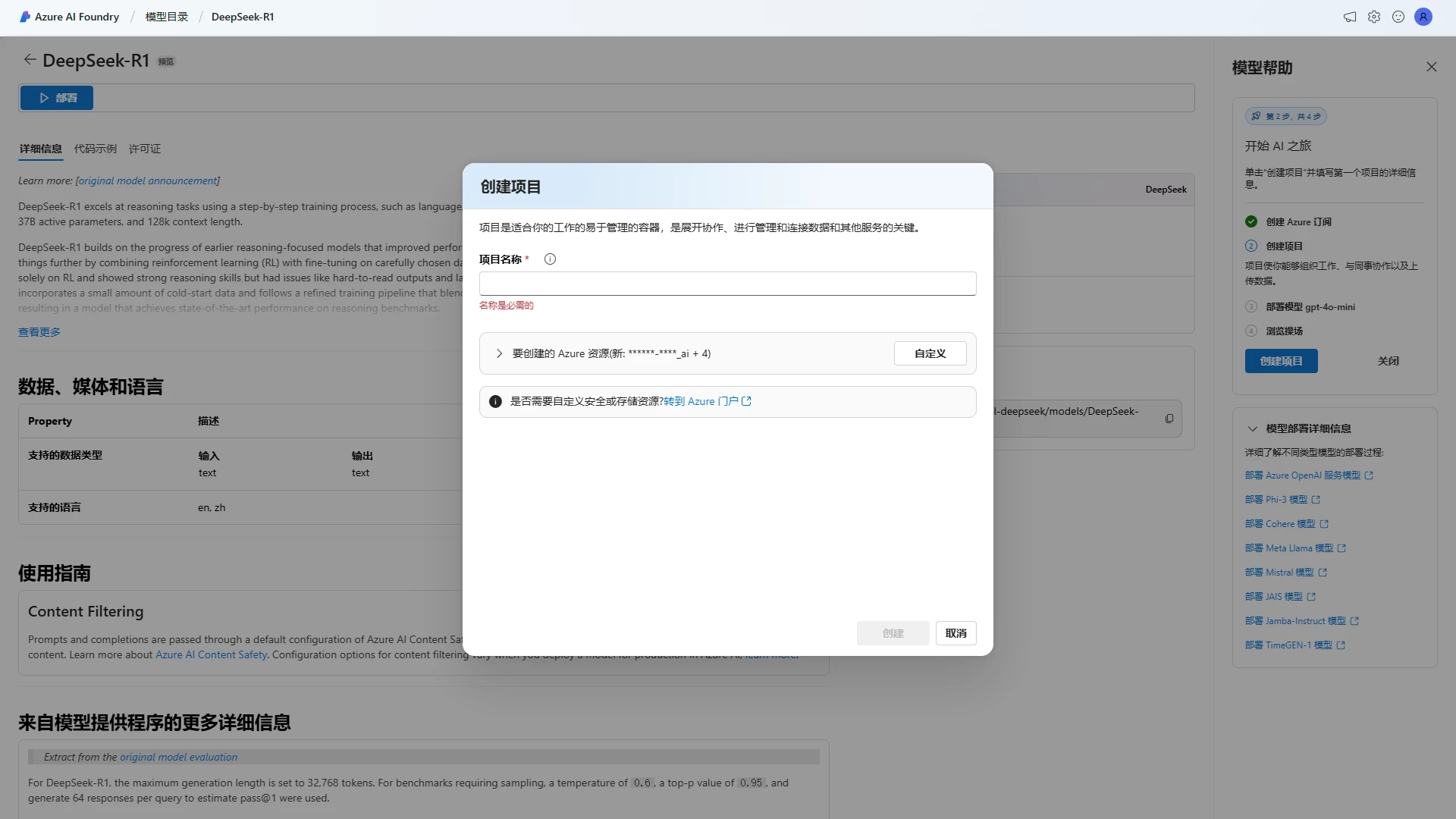Click the 查看更多 link under model description
Image resolution: width=1456 pixels, height=819 pixels.
[x=39, y=331]
